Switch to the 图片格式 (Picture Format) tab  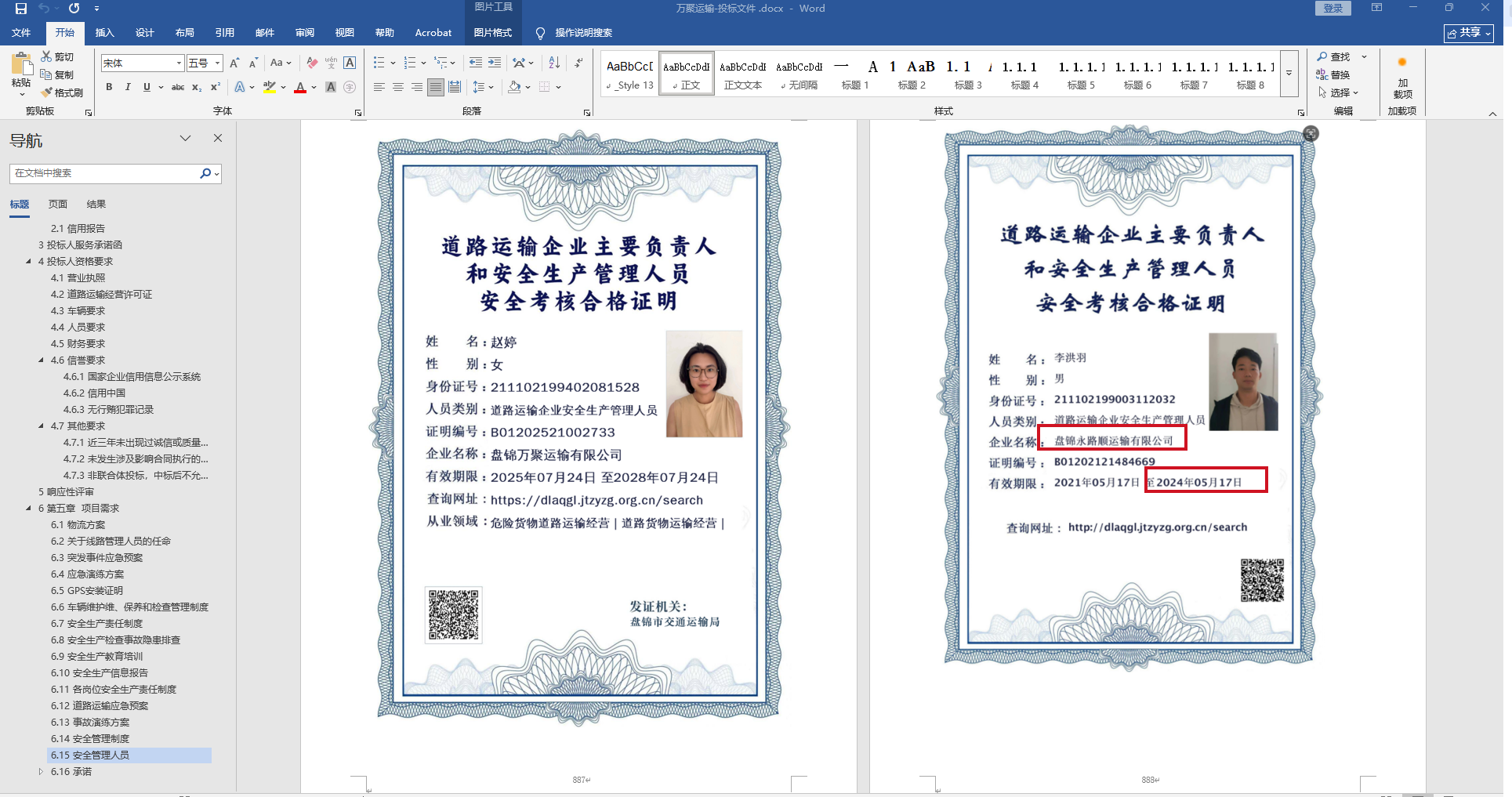(492, 33)
